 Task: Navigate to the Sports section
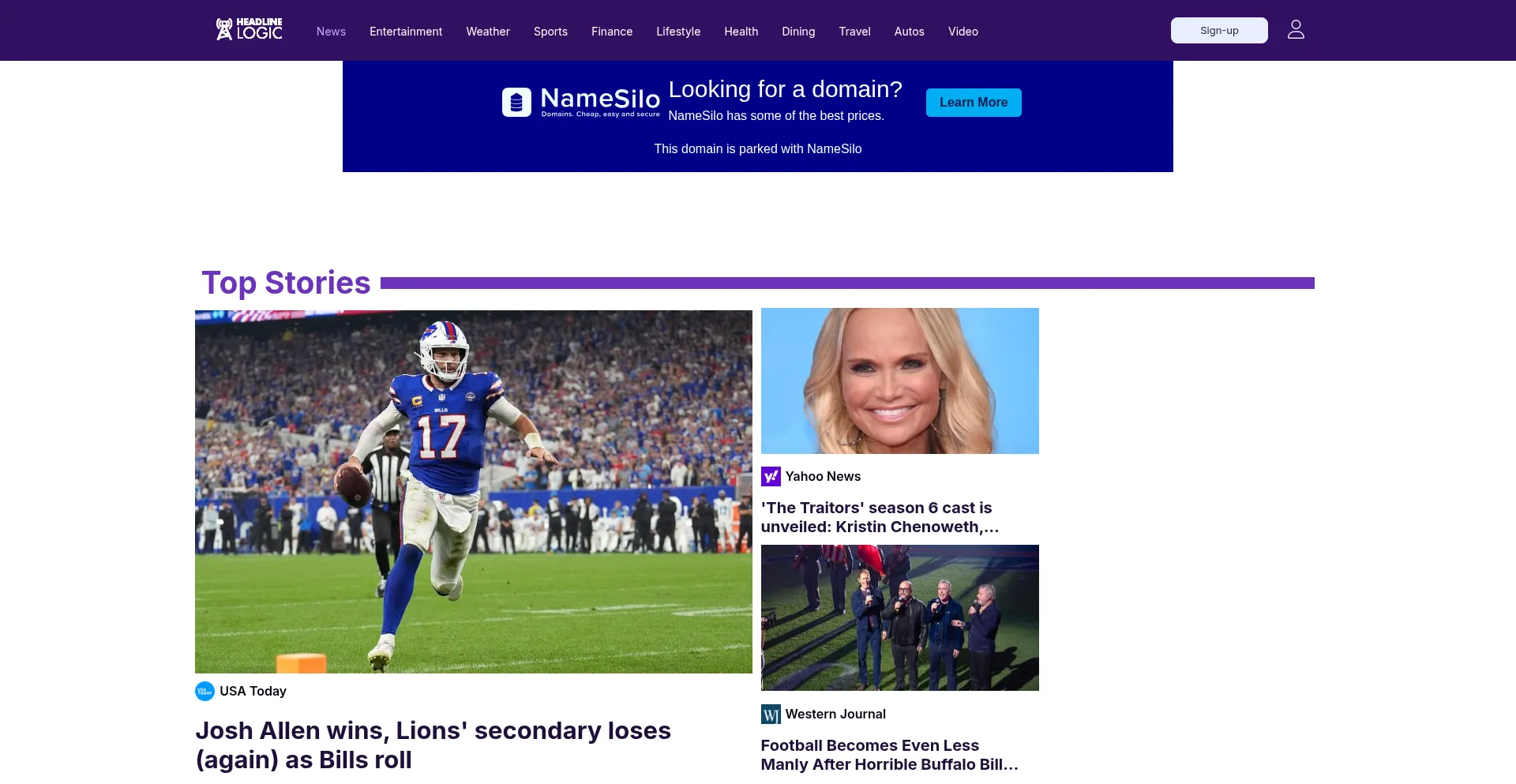click(x=550, y=32)
